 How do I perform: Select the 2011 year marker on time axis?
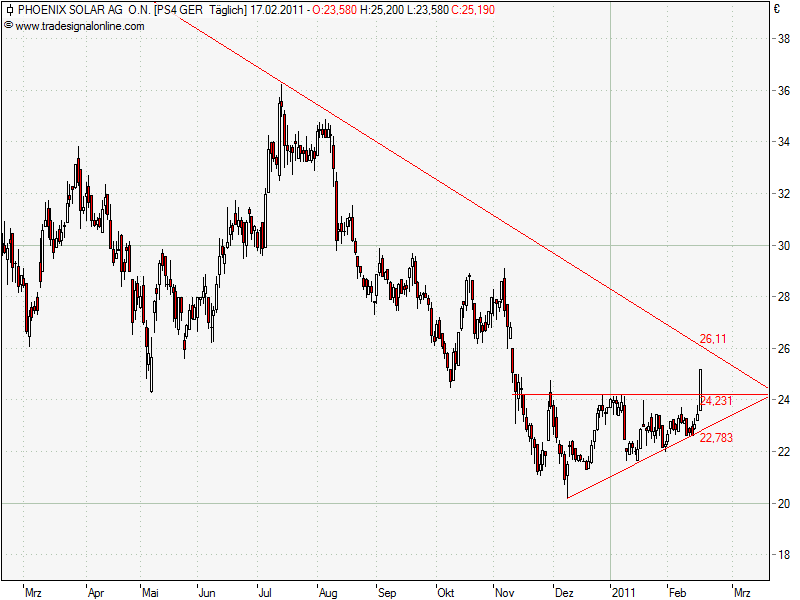pyautogui.click(x=624, y=591)
